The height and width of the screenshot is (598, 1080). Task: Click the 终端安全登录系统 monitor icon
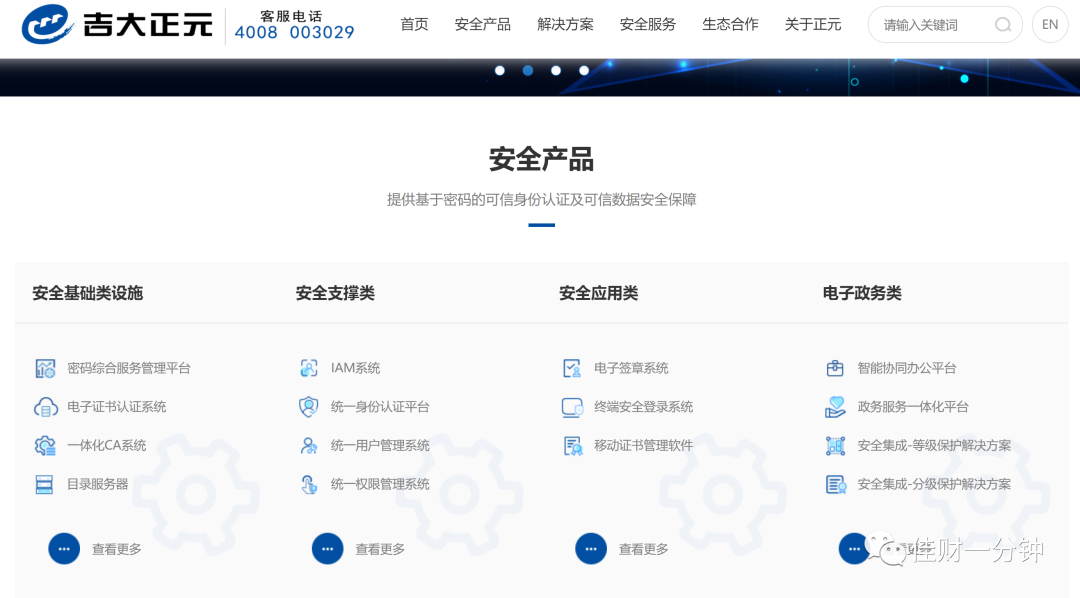tap(572, 407)
